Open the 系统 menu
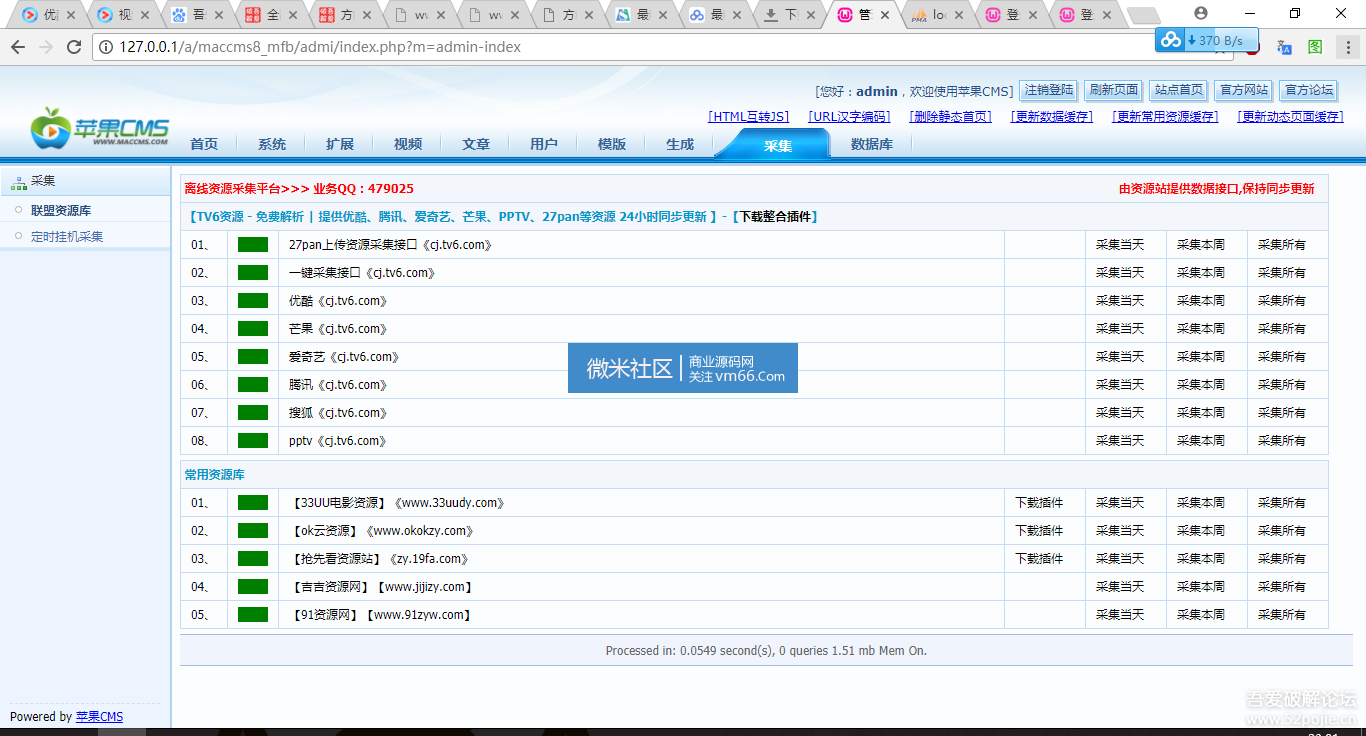1366x736 pixels. click(272, 144)
